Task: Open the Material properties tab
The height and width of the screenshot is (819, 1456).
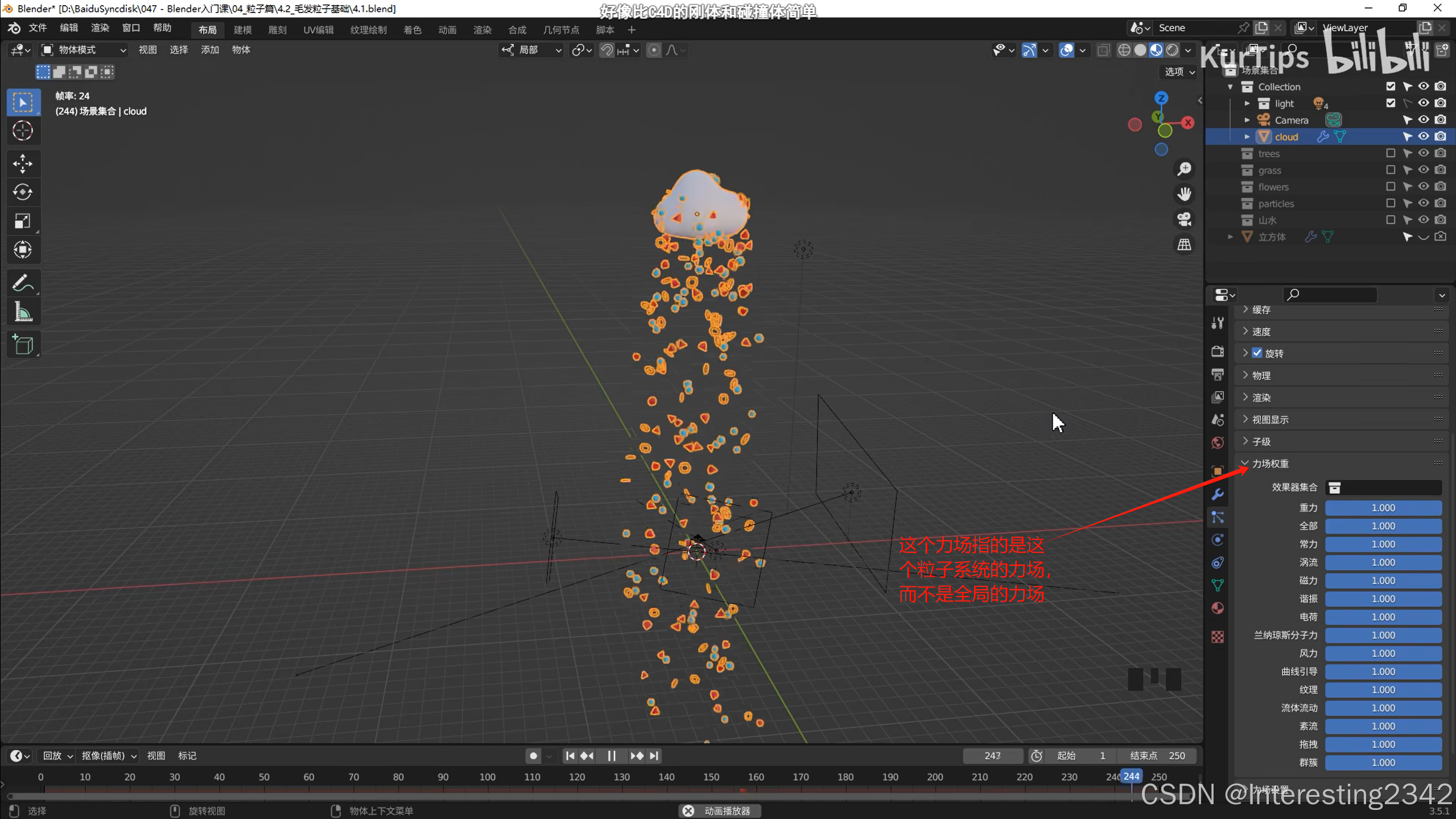Action: [1218, 608]
